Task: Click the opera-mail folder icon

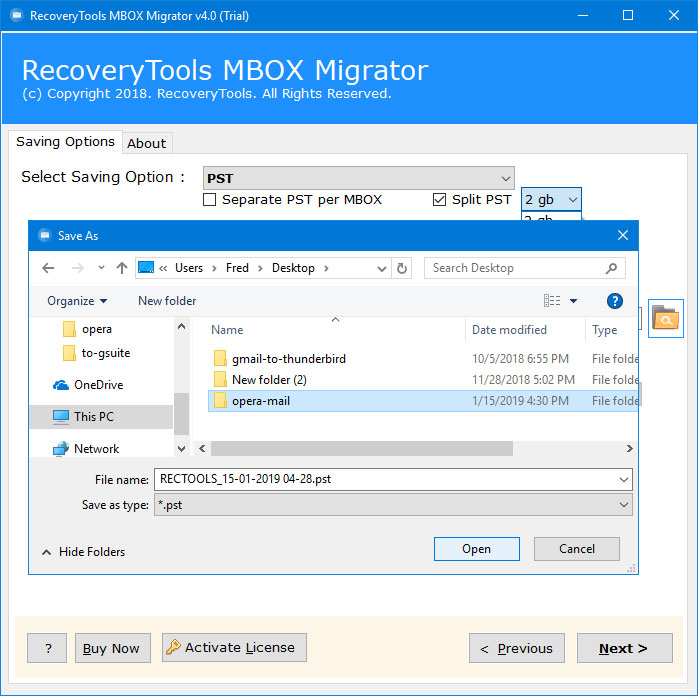Action: pos(220,401)
